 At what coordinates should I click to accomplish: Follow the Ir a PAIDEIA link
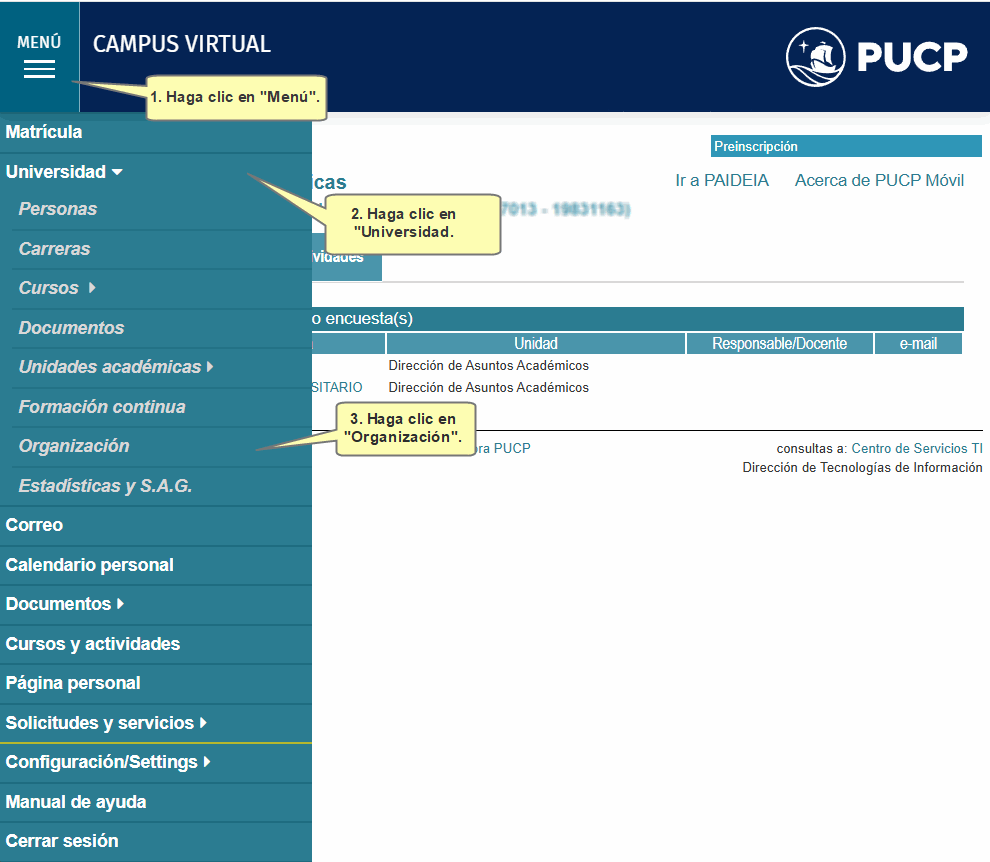point(722,180)
